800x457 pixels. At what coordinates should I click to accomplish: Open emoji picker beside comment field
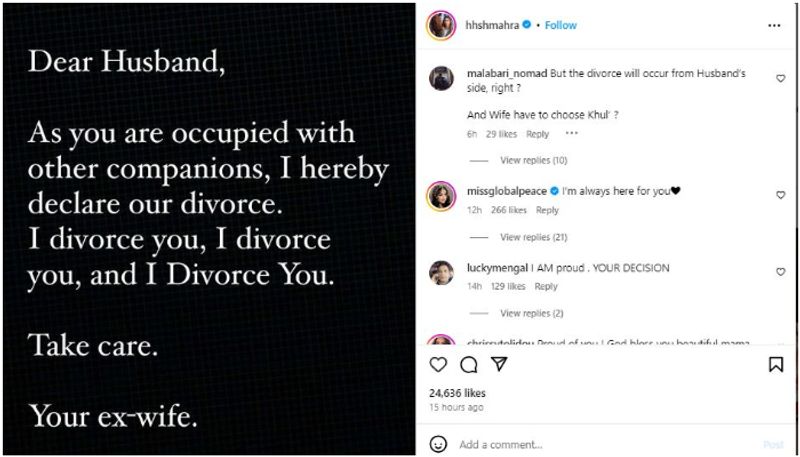438,443
